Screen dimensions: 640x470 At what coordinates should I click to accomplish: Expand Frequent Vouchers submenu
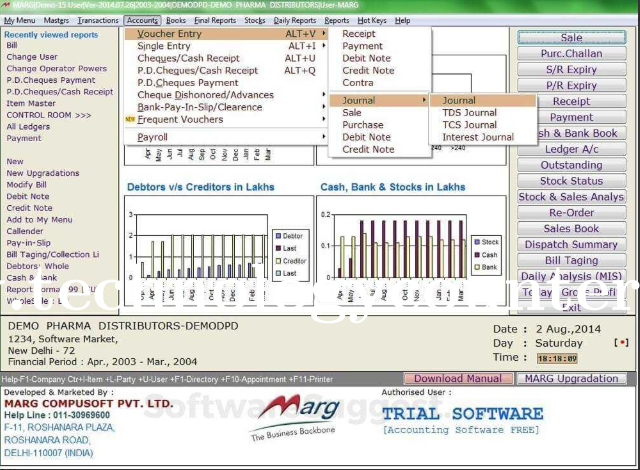tap(226, 120)
